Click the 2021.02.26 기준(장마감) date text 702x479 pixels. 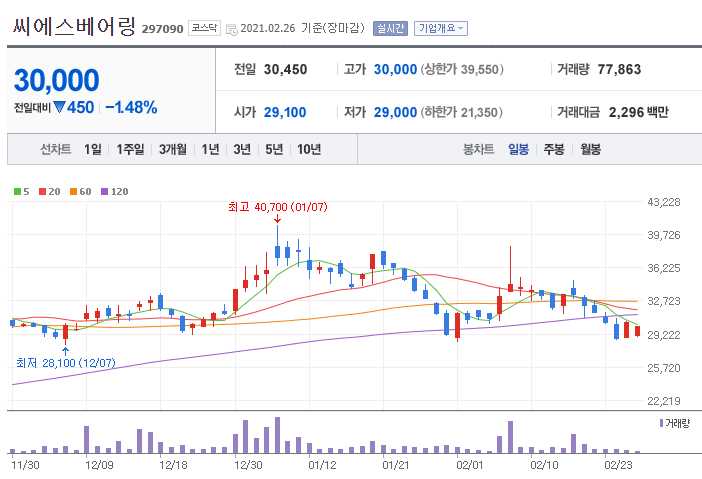(x=303, y=28)
